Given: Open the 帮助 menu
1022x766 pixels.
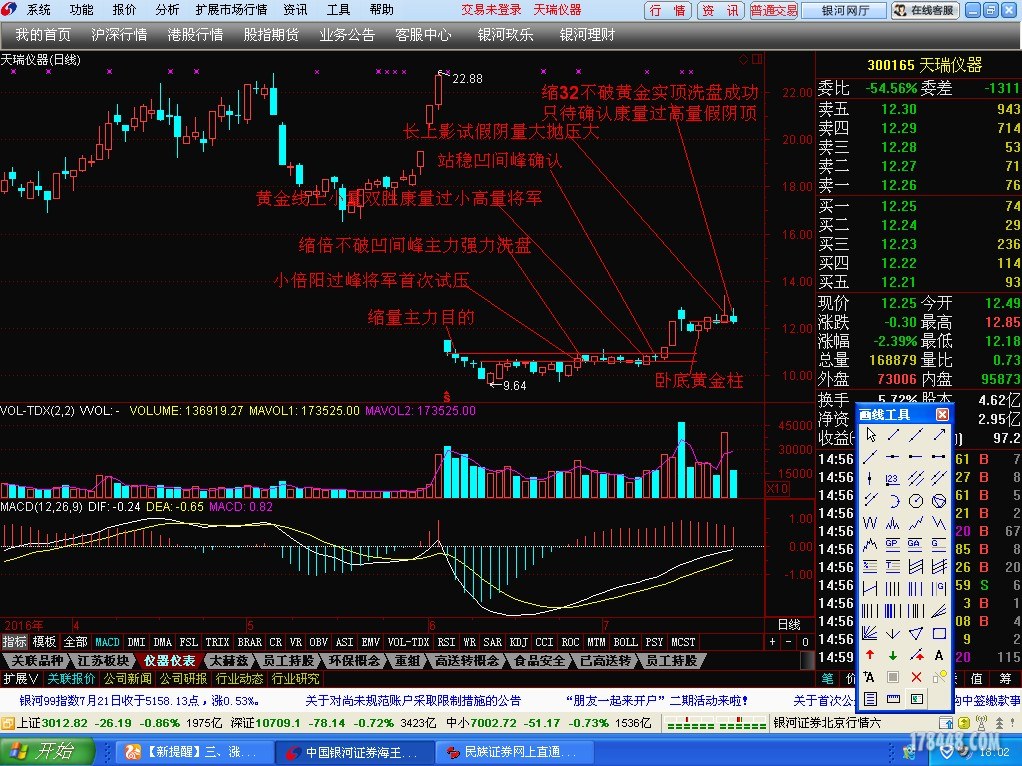Looking at the screenshot, I should click(381, 10).
